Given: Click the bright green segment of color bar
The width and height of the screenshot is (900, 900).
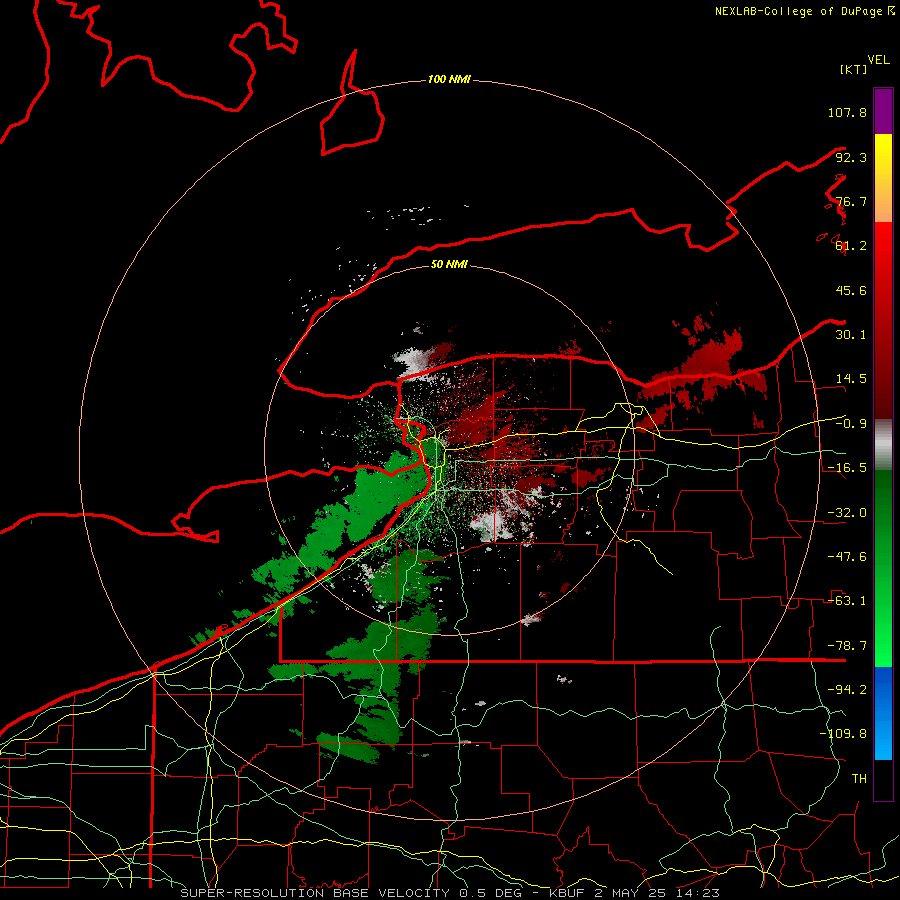Looking at the screenshot, I should (883, 568).
